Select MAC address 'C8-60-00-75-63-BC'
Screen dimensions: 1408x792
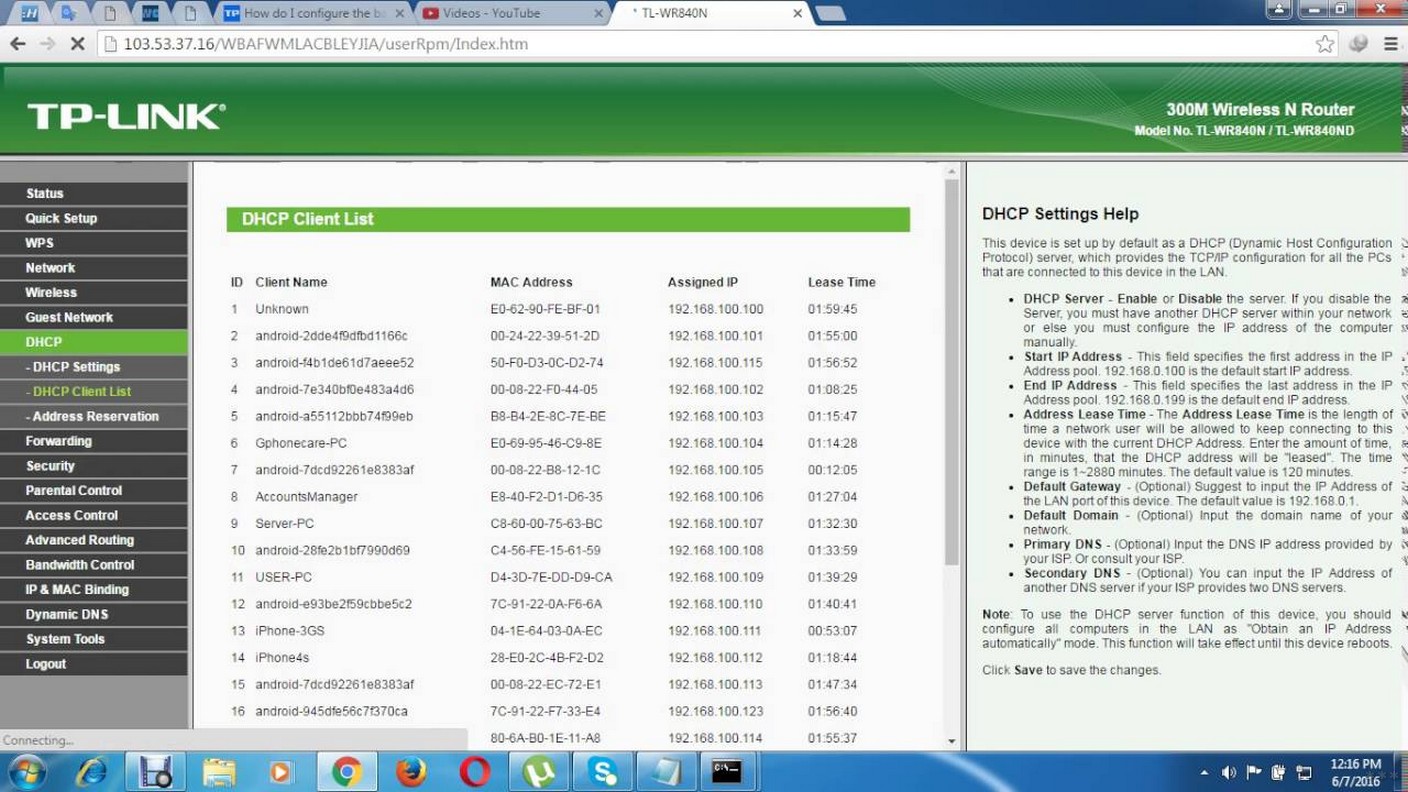546,524
